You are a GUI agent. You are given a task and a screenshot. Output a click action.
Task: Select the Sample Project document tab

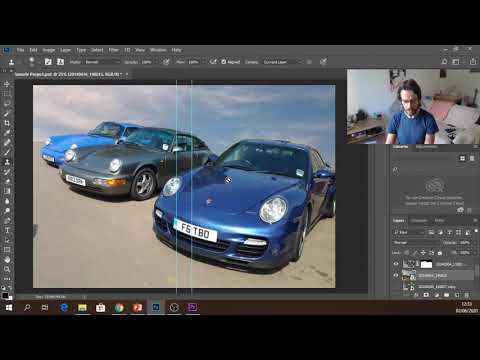69,74
